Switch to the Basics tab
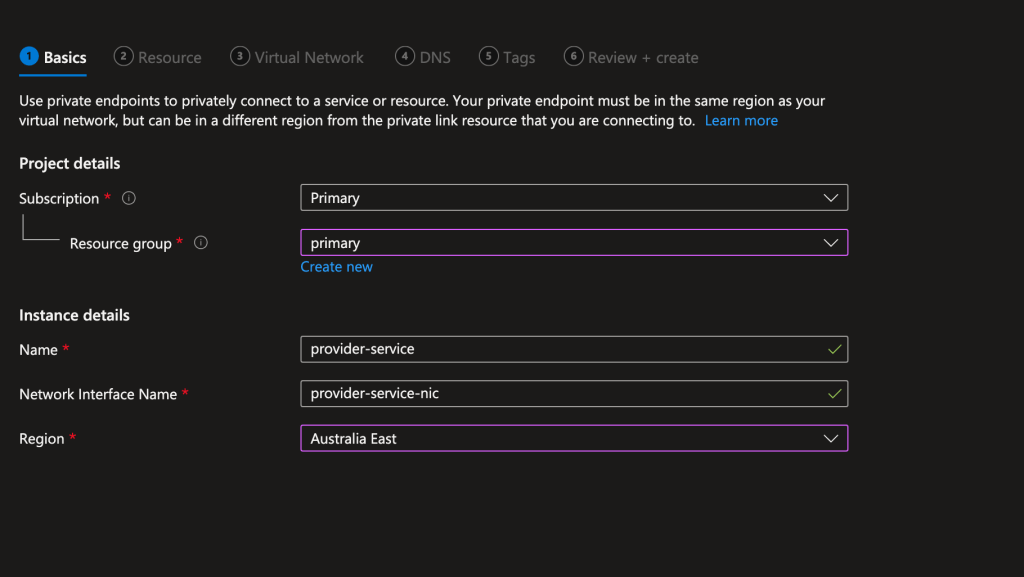 (x=65, y=58)
